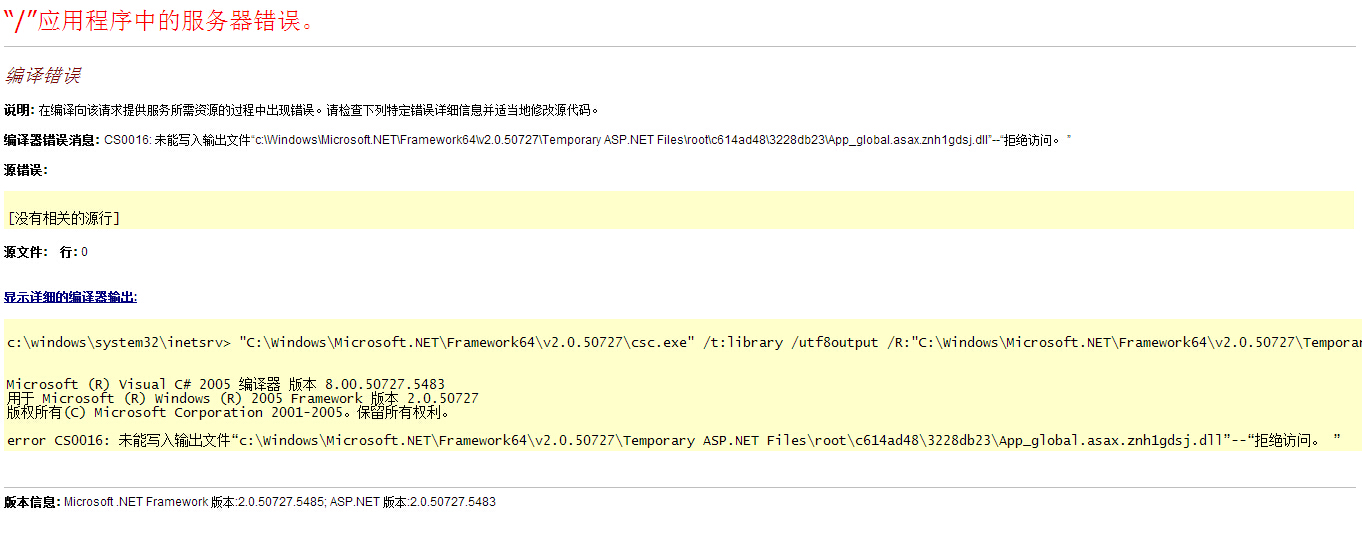The width and height of the screenshot is (1362, 542).
Task: Click the 版本信息 label at bottom
Action: [x=32, y=502]
